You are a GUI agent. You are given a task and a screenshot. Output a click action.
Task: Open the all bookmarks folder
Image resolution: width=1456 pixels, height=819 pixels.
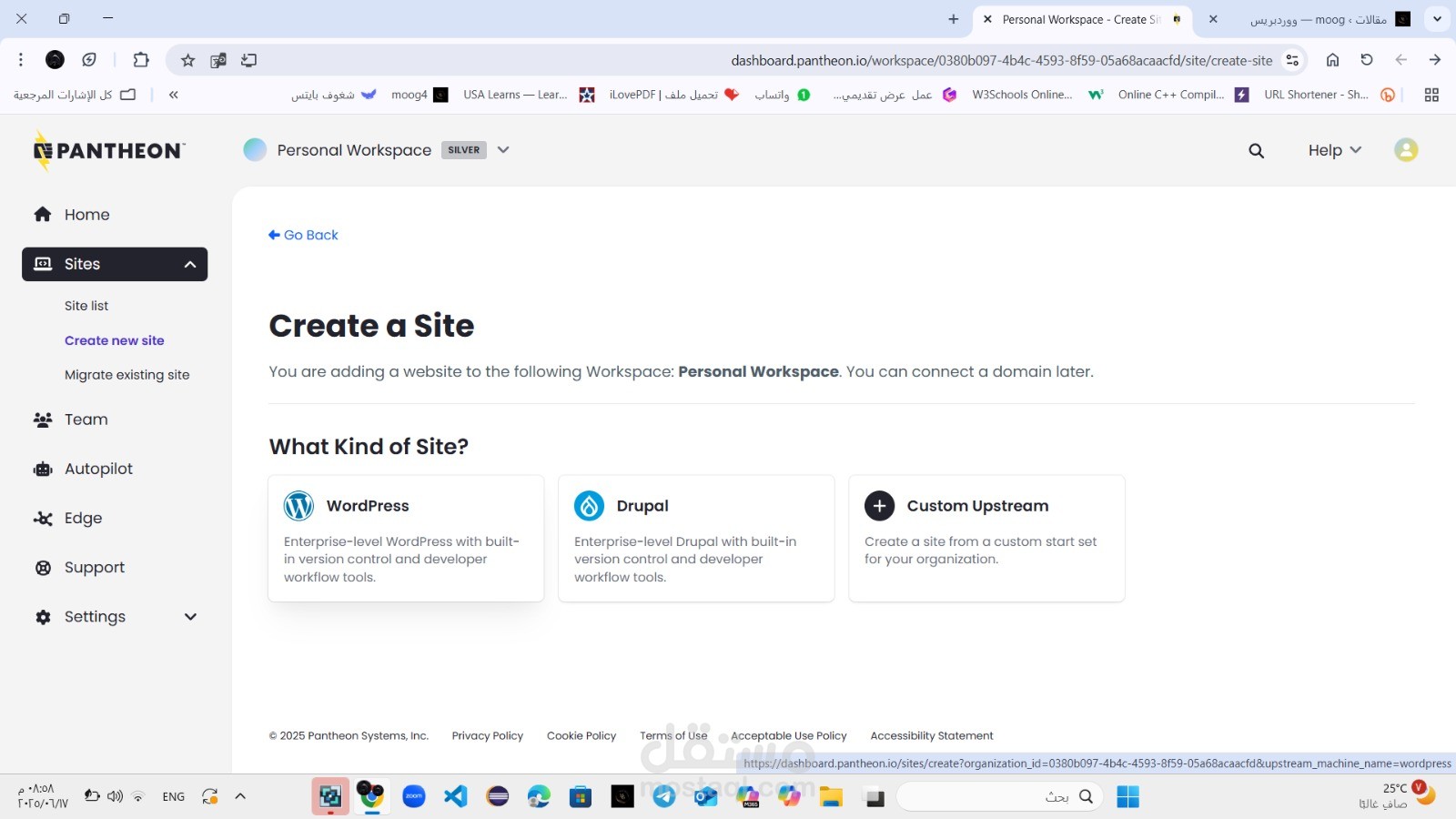75,95
